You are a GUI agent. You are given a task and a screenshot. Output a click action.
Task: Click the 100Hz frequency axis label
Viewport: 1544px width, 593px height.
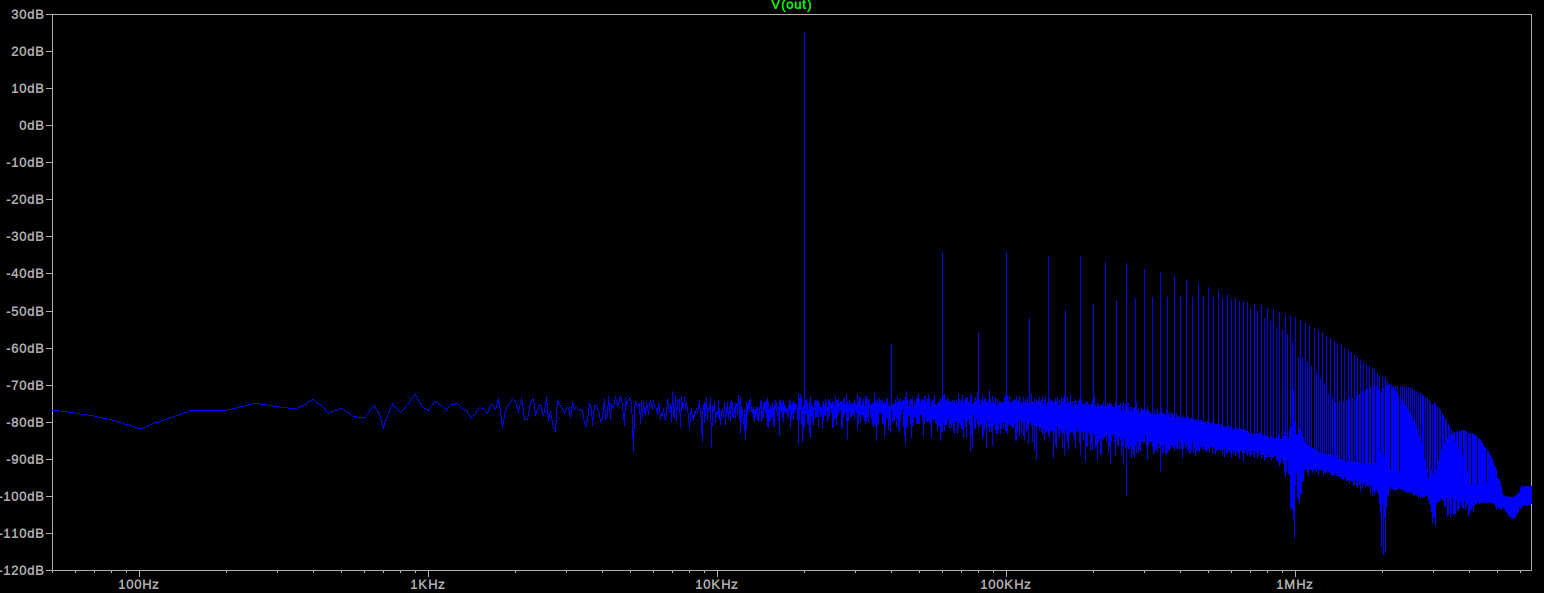click(139, 583)
